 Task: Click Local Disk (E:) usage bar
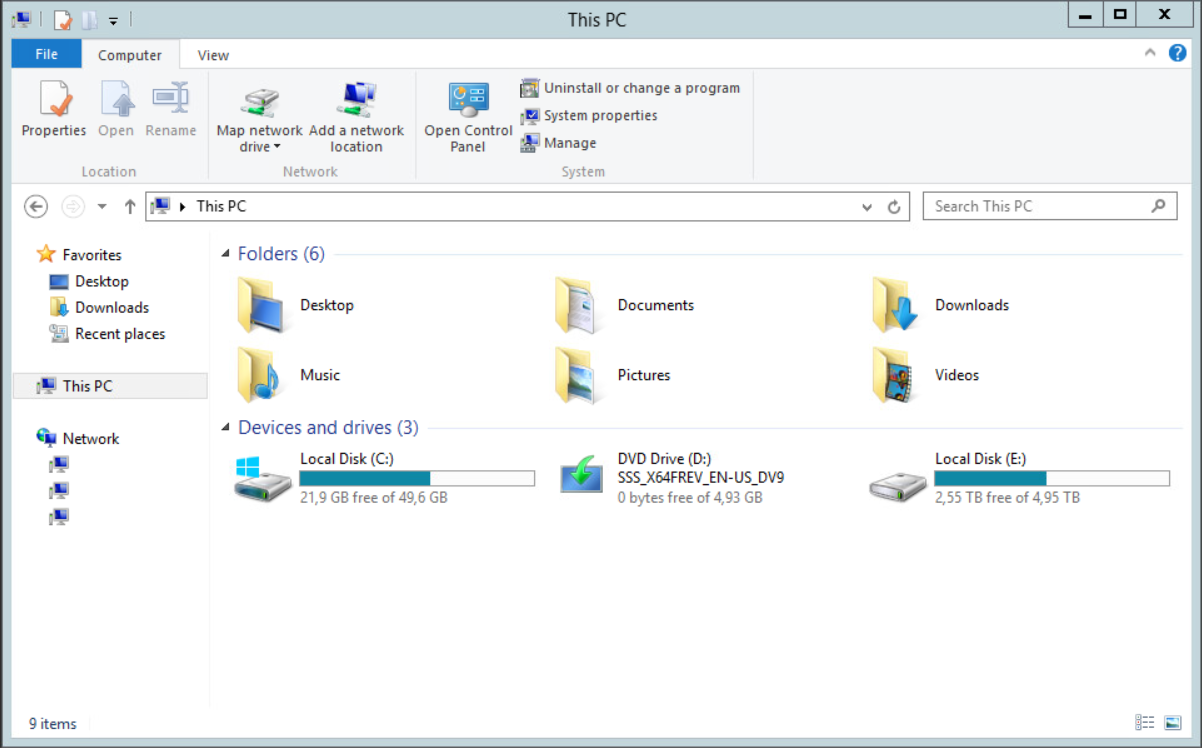(x=1052, y=479)
